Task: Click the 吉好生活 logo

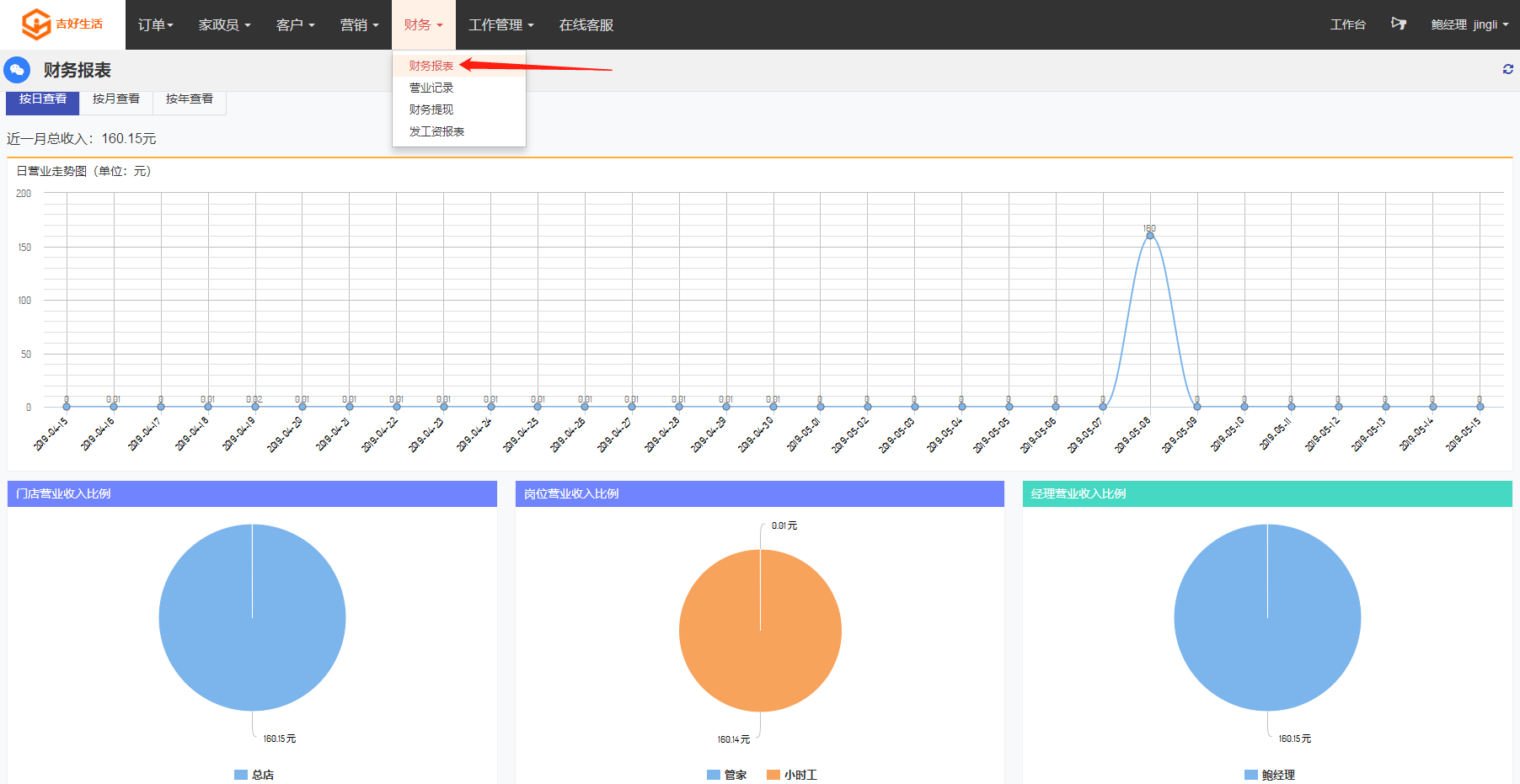Action: click(62, 24)
